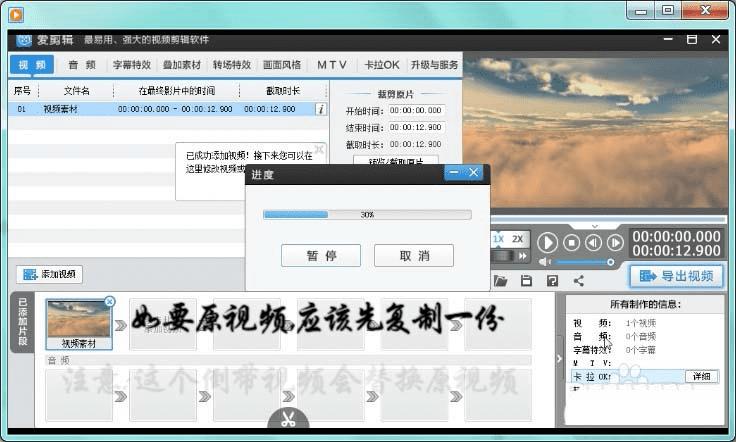Close the 已成功添加视频 tip popup

(319, 149)
